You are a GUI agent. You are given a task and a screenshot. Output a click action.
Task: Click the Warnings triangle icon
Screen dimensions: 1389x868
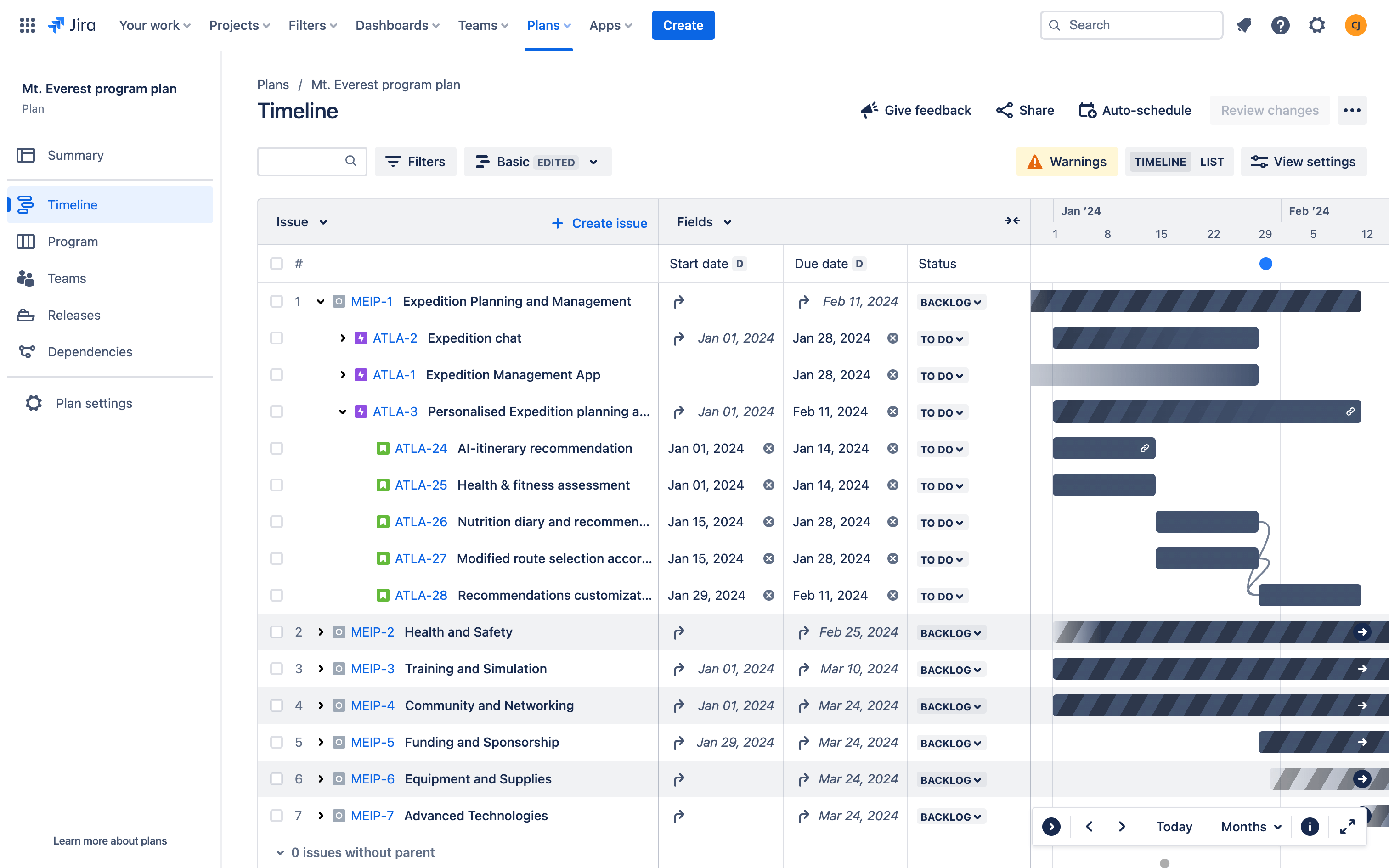pyautogui.click(x=1035, y=161)
